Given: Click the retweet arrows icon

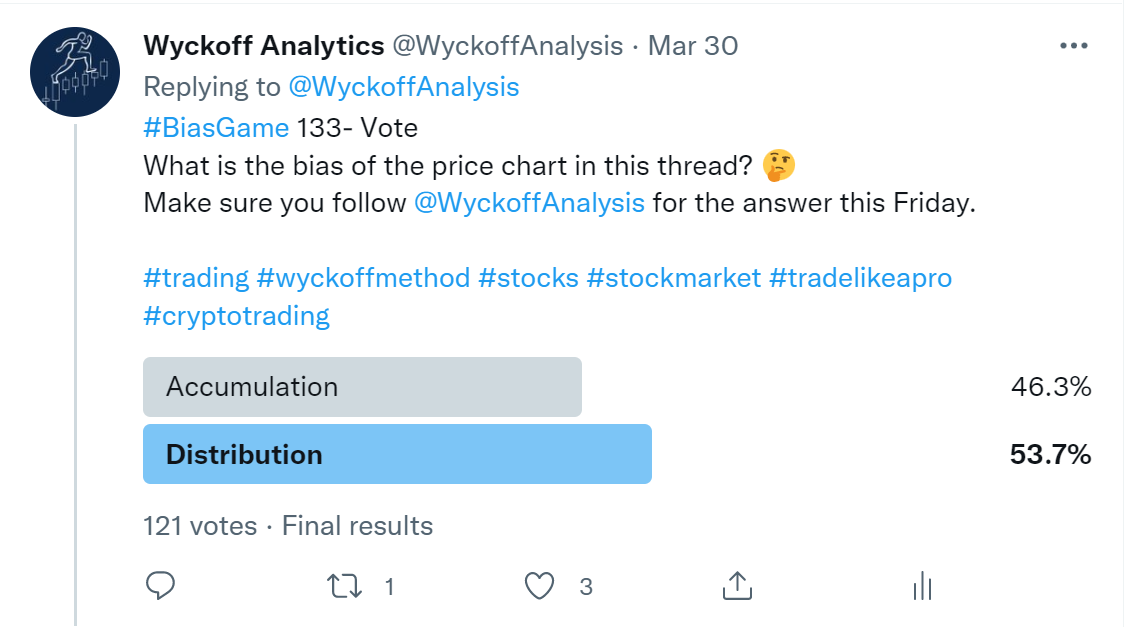Looking at the screenshot, I should coord(344,586).
